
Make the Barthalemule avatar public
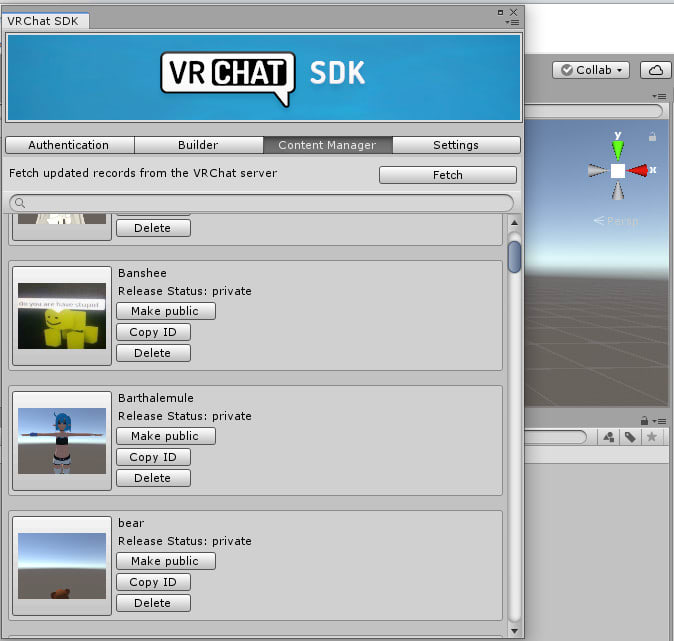click(165, 436)
